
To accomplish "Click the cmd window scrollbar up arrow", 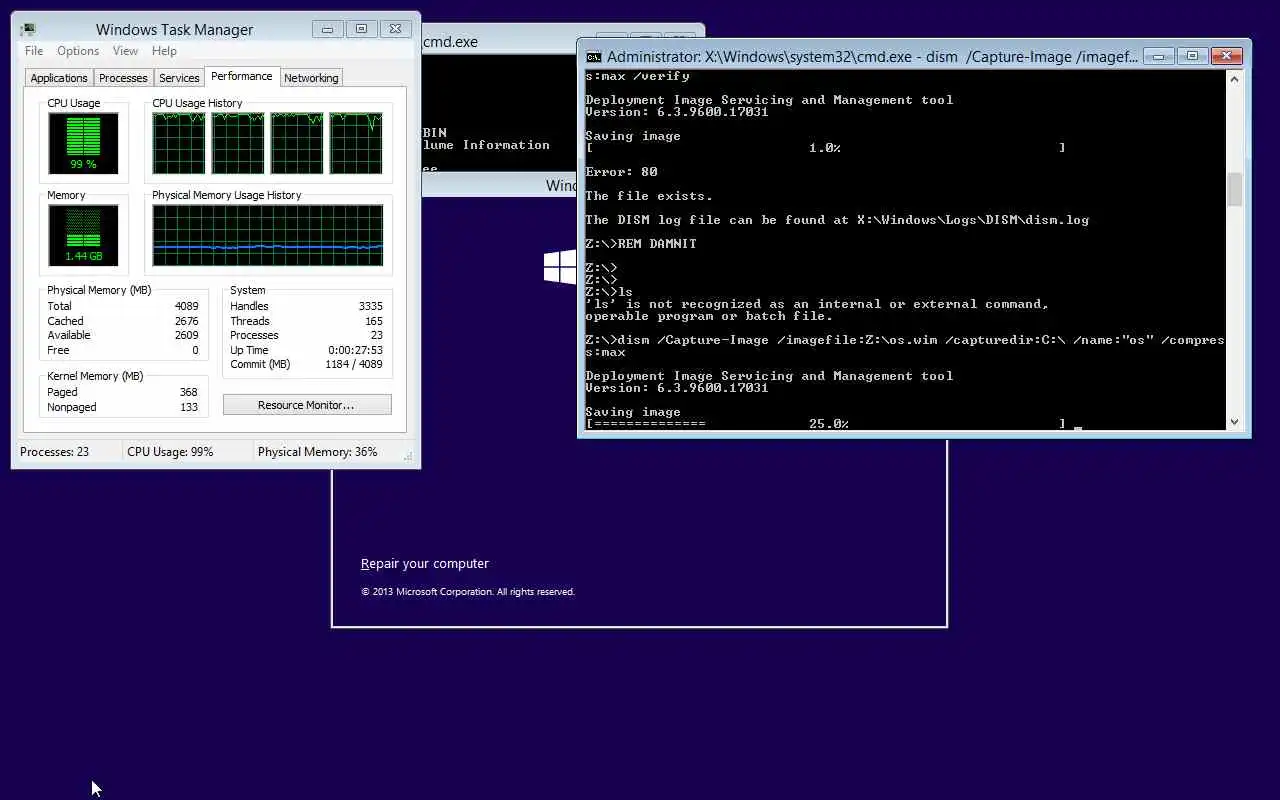I will pos(1234,78).
